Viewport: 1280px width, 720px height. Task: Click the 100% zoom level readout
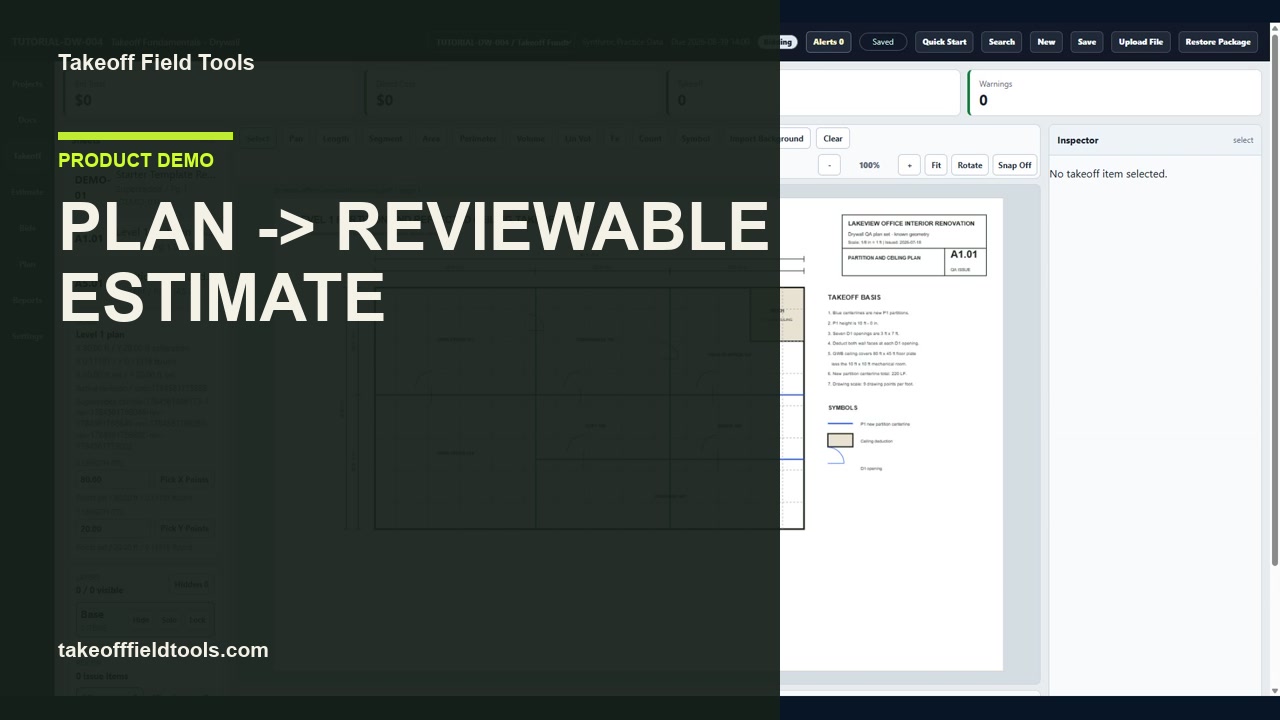click(x=870, y=165)
